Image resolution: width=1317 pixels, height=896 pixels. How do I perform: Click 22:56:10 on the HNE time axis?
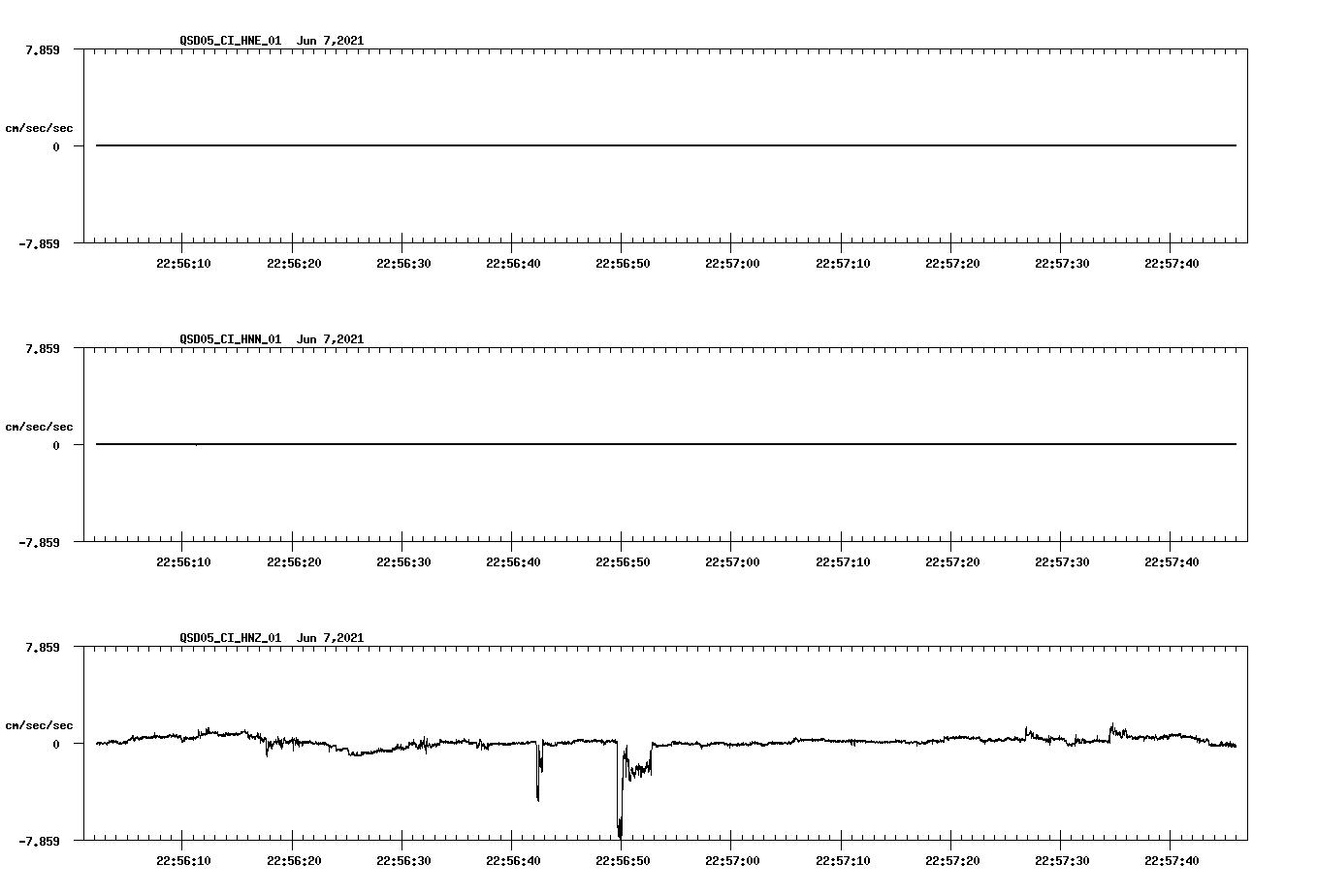(183, 264)
